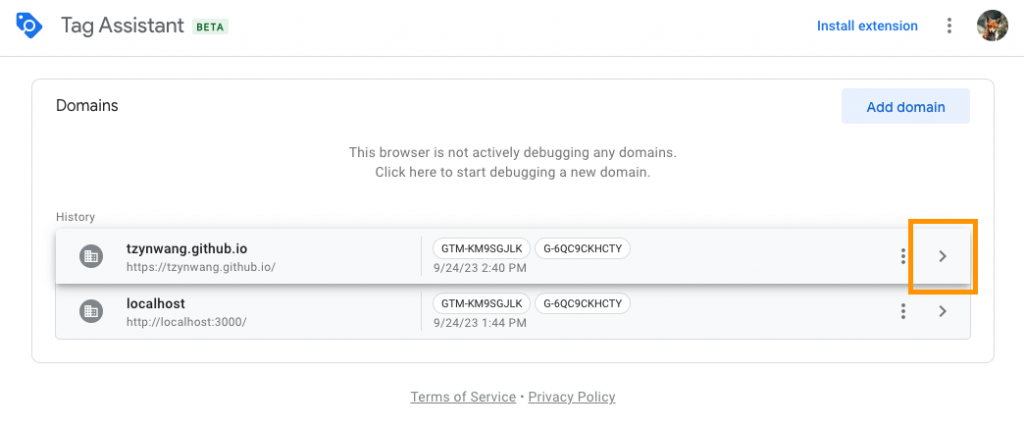
Task: Open the header three-dot options menu
Action: 949,26
